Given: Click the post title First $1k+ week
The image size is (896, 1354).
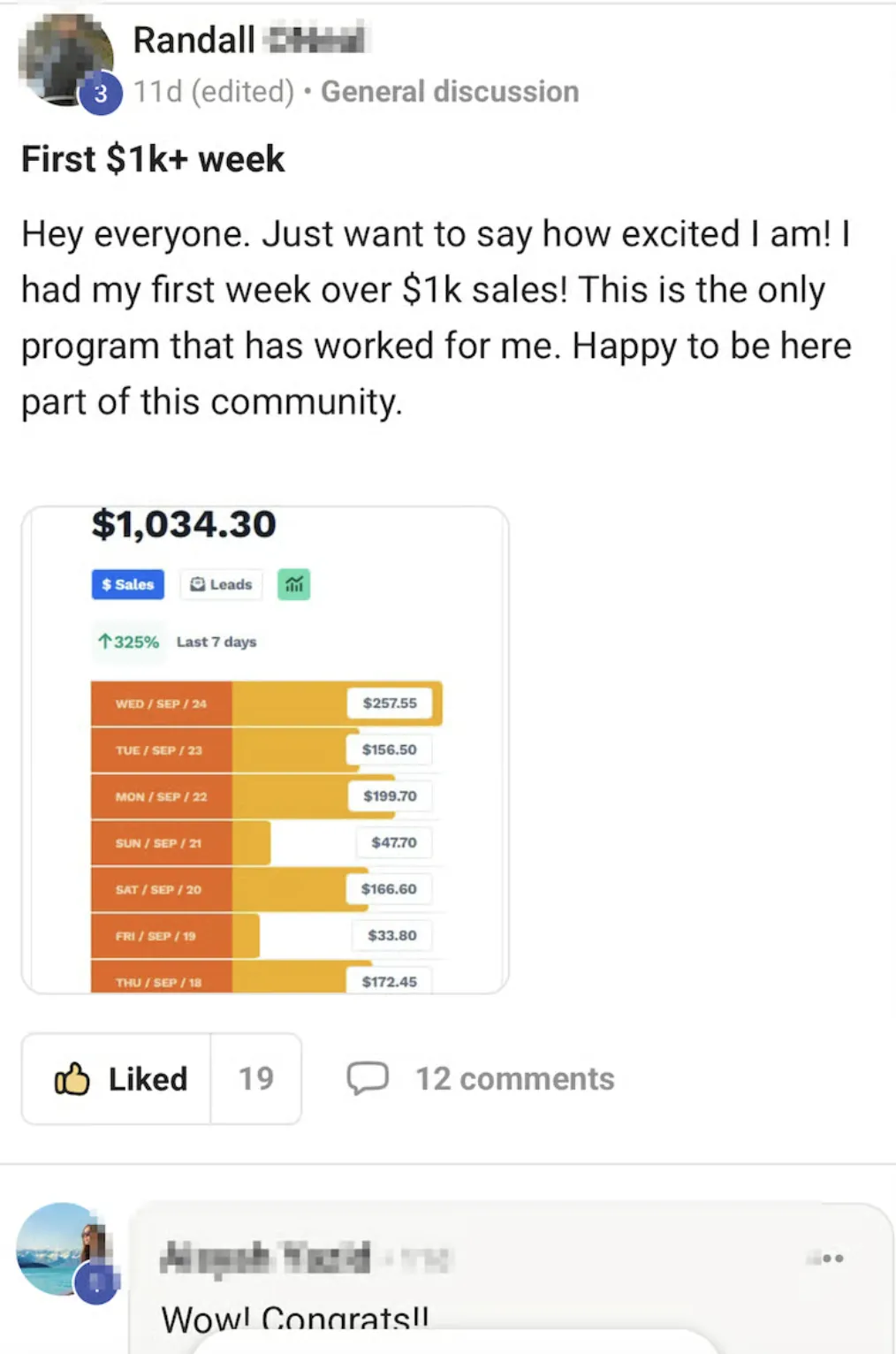Looking at the screenshot, I should click(153, 159).
